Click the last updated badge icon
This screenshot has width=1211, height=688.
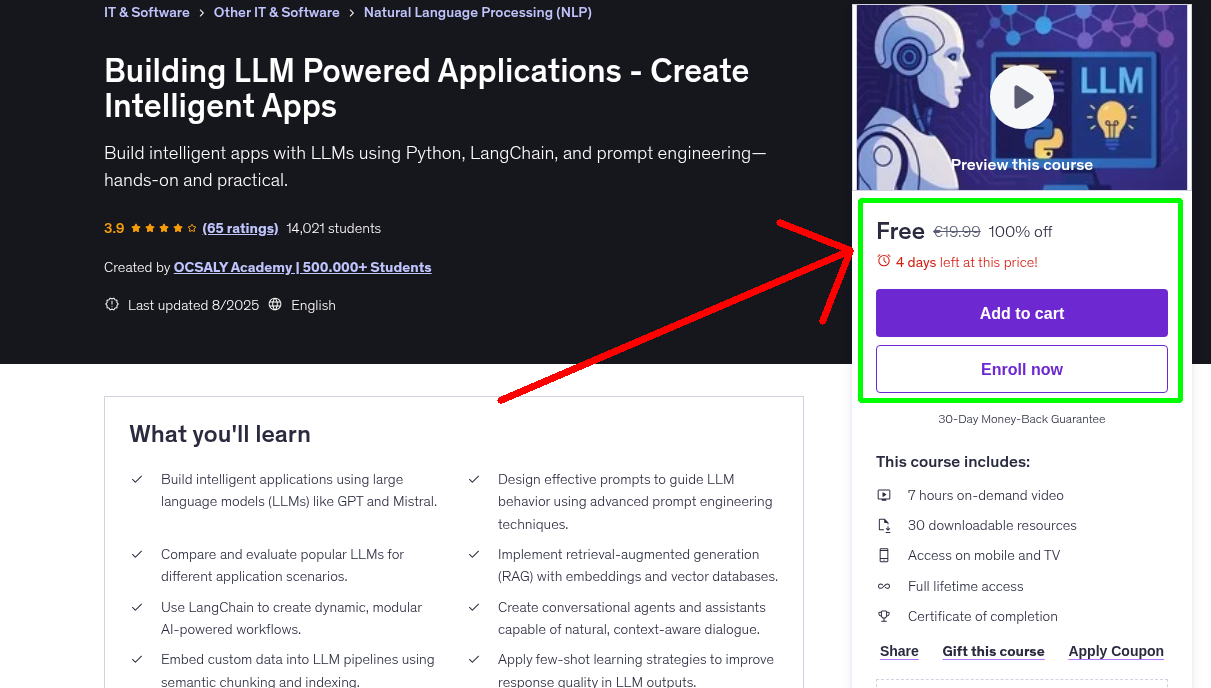(112, 305)
